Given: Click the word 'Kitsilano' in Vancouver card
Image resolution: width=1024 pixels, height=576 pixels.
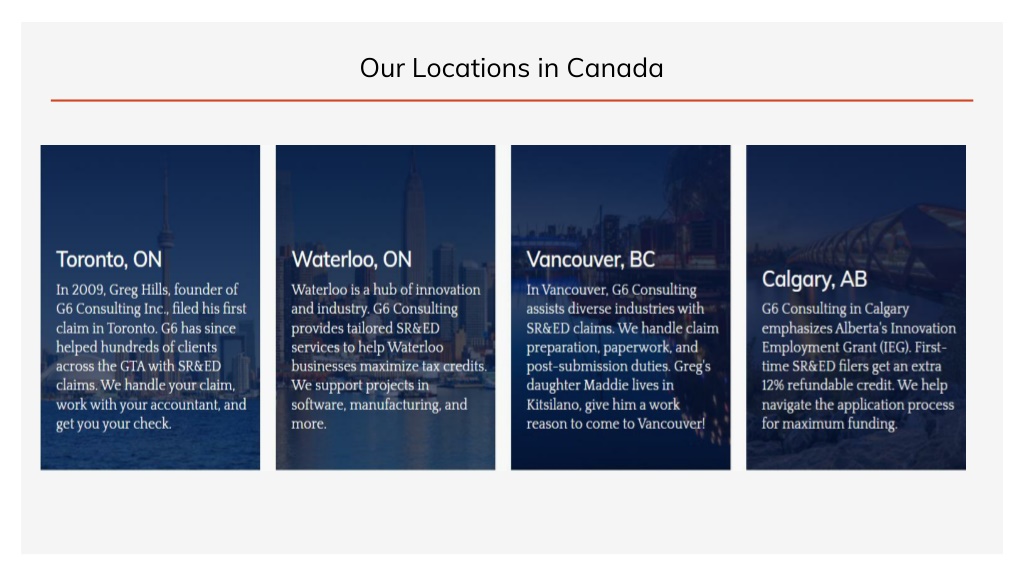Looking at the screenshot, I should pyautogui.click(x=553, y=404).
